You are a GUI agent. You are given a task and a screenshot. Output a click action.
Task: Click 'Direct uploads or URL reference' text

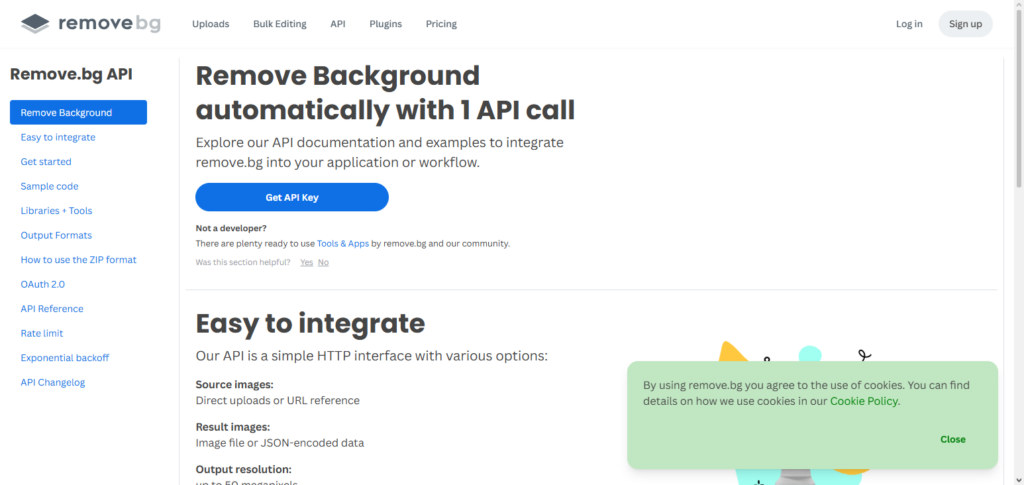point(278,400)
